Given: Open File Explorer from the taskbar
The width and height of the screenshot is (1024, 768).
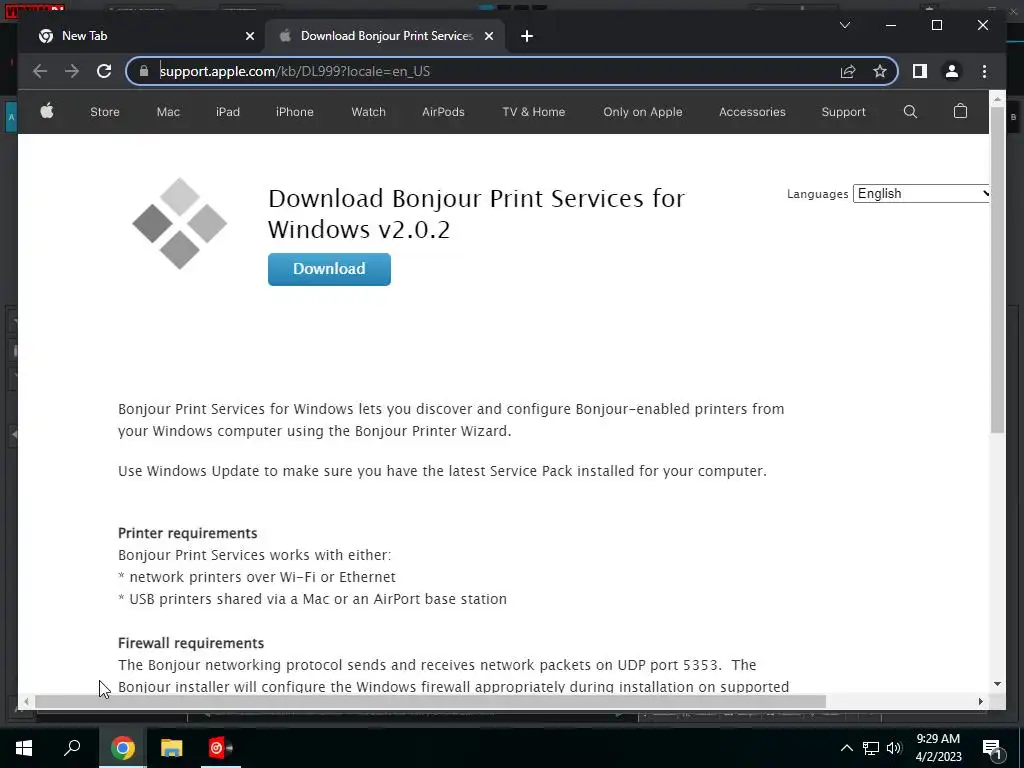Looking at the screenshot, I should (171, 748).
